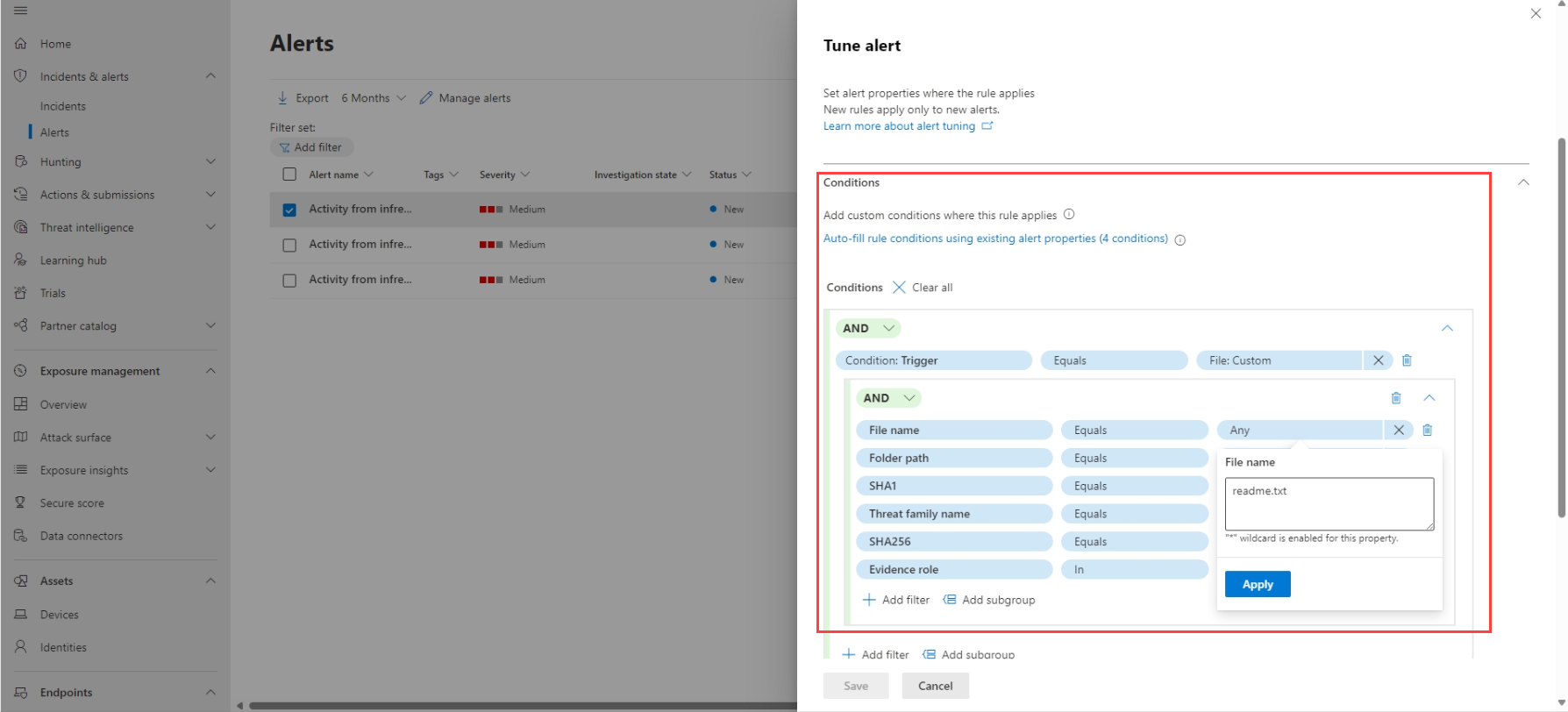
Task: Collapse the Conditions section chevron
Action: coord(1523,182)
